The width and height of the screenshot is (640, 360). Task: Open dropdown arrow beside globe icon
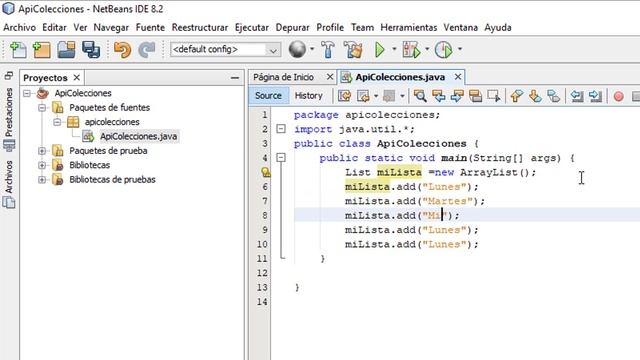312,49
